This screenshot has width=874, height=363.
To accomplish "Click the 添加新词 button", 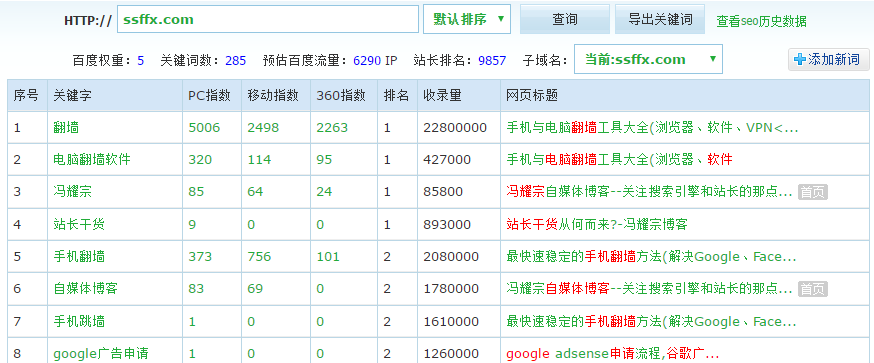I will pos(828,60).
